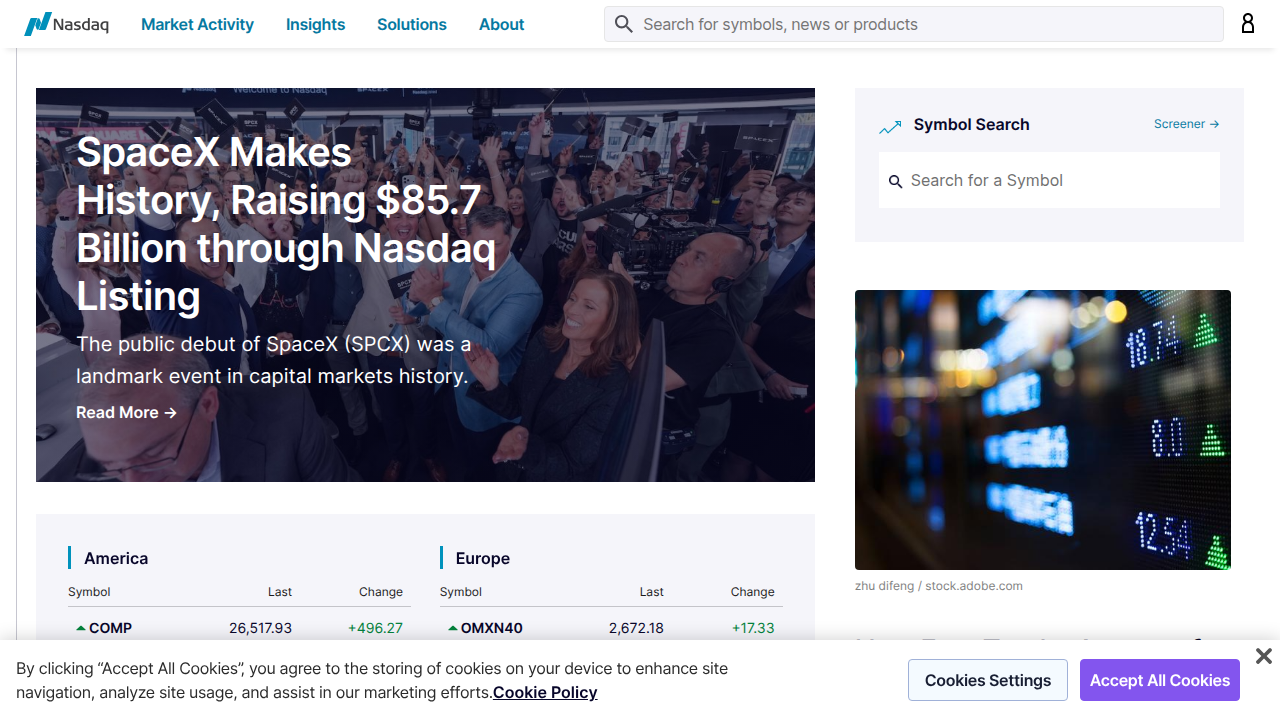Click the zhu difeng image credit text
Screen dimensions: 1280x720
[939, 586]
